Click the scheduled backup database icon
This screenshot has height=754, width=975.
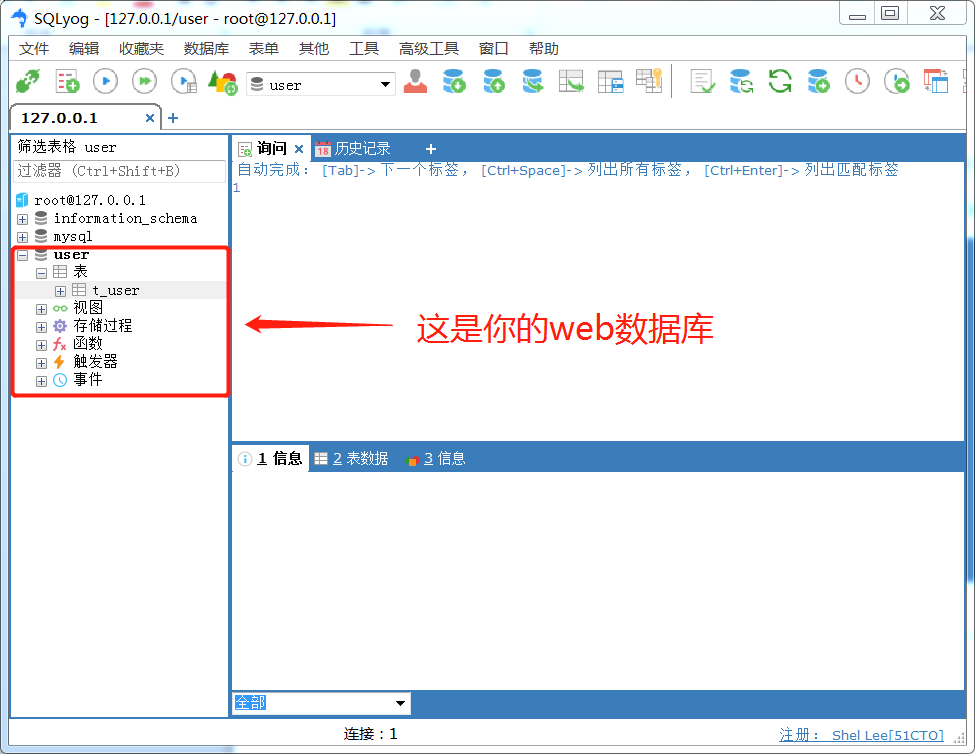[818, 81]
